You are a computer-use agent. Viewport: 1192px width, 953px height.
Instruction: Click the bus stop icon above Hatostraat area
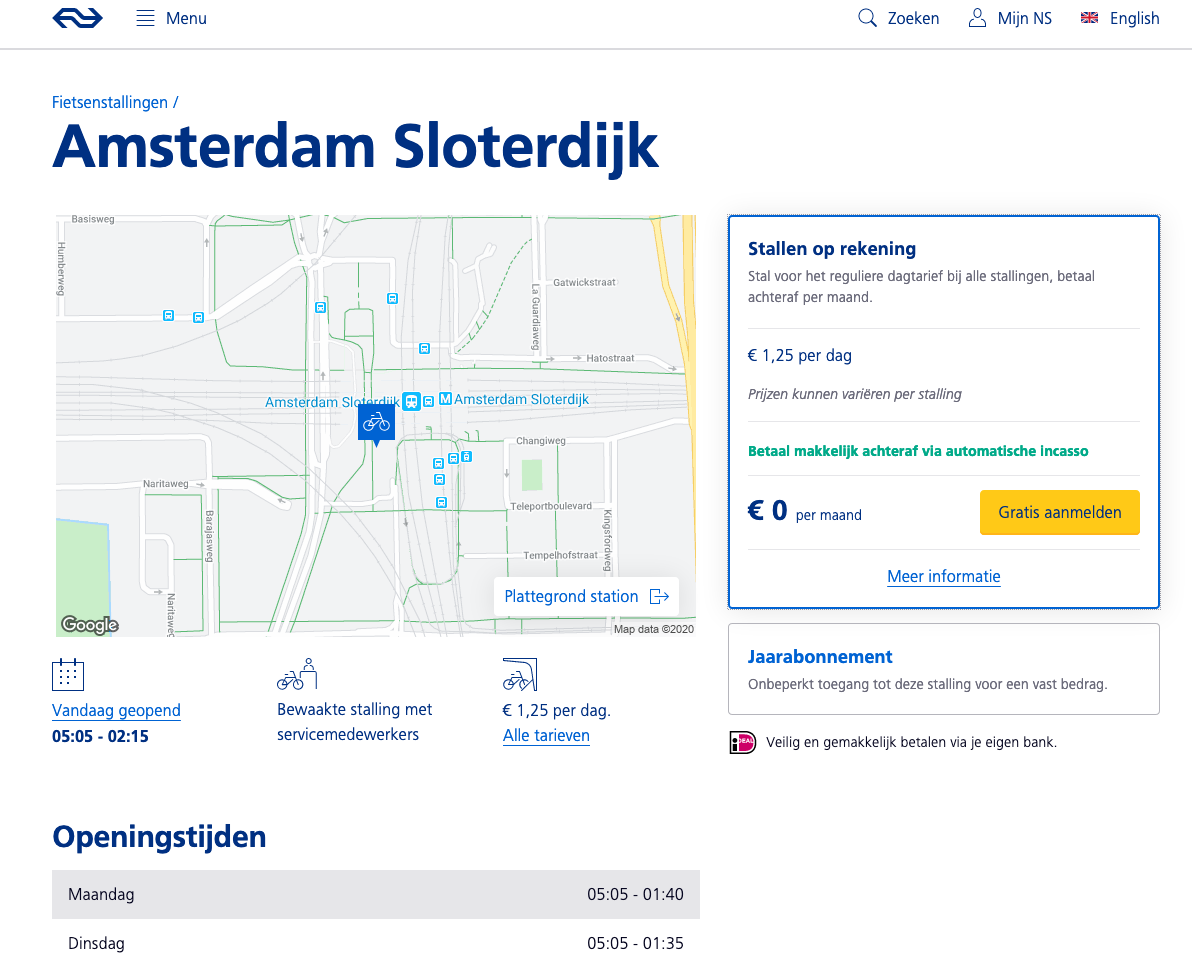(x=424, y=348)
